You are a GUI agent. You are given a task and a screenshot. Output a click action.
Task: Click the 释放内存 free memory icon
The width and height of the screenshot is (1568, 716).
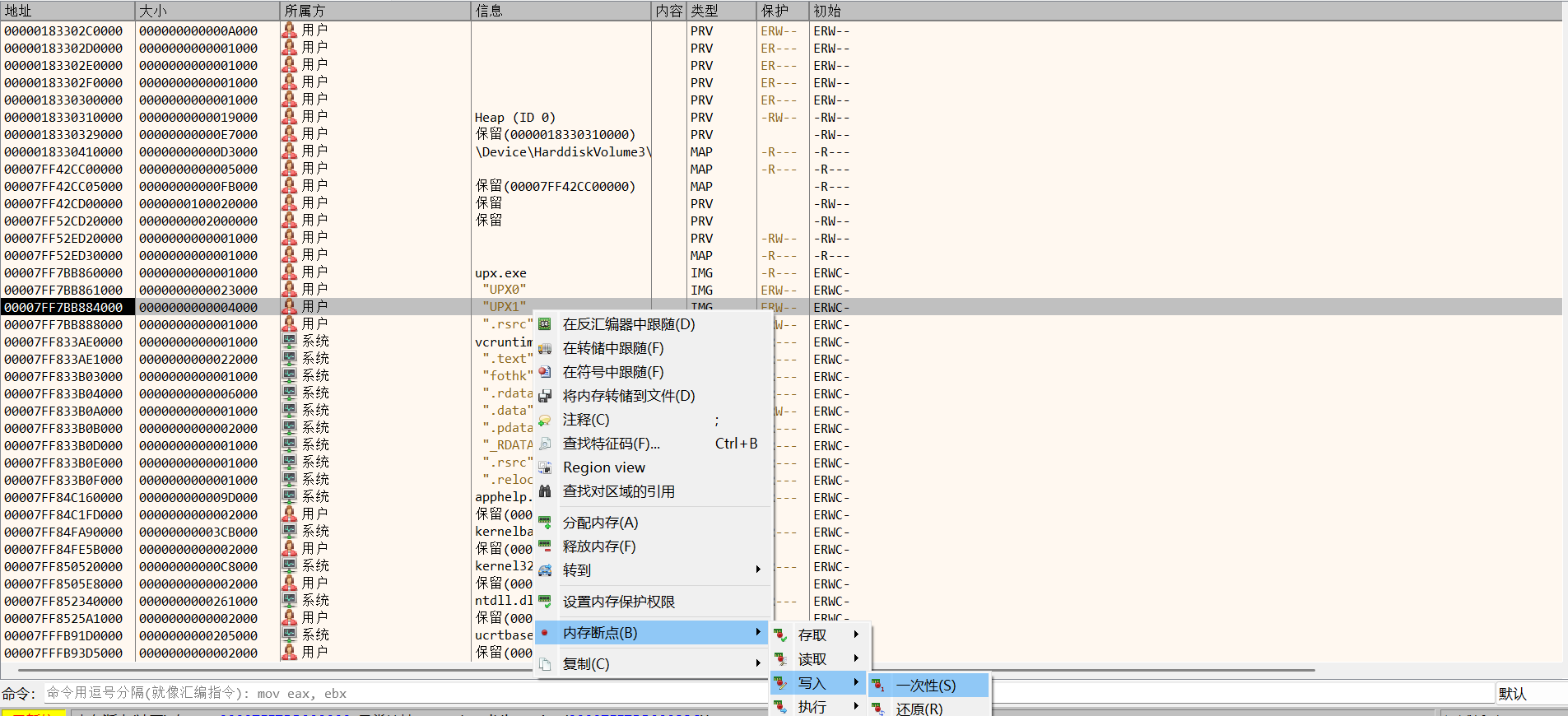545,547
